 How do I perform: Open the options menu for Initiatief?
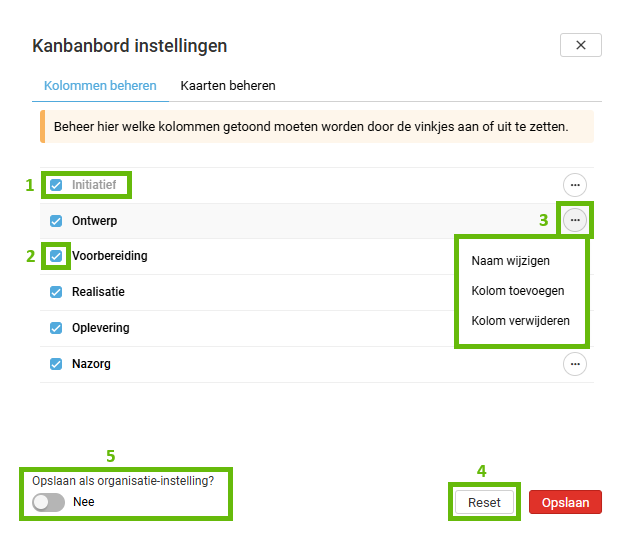[x=574, y=184]
